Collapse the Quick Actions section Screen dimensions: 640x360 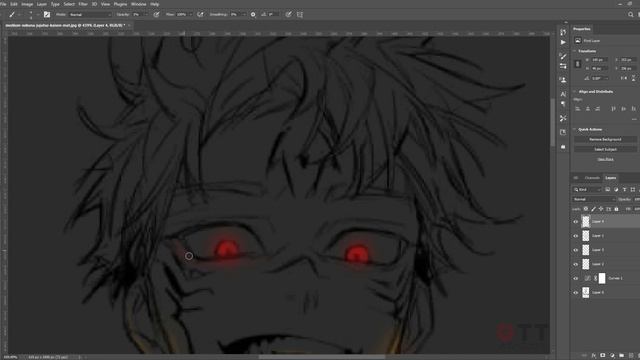(575, 129)
